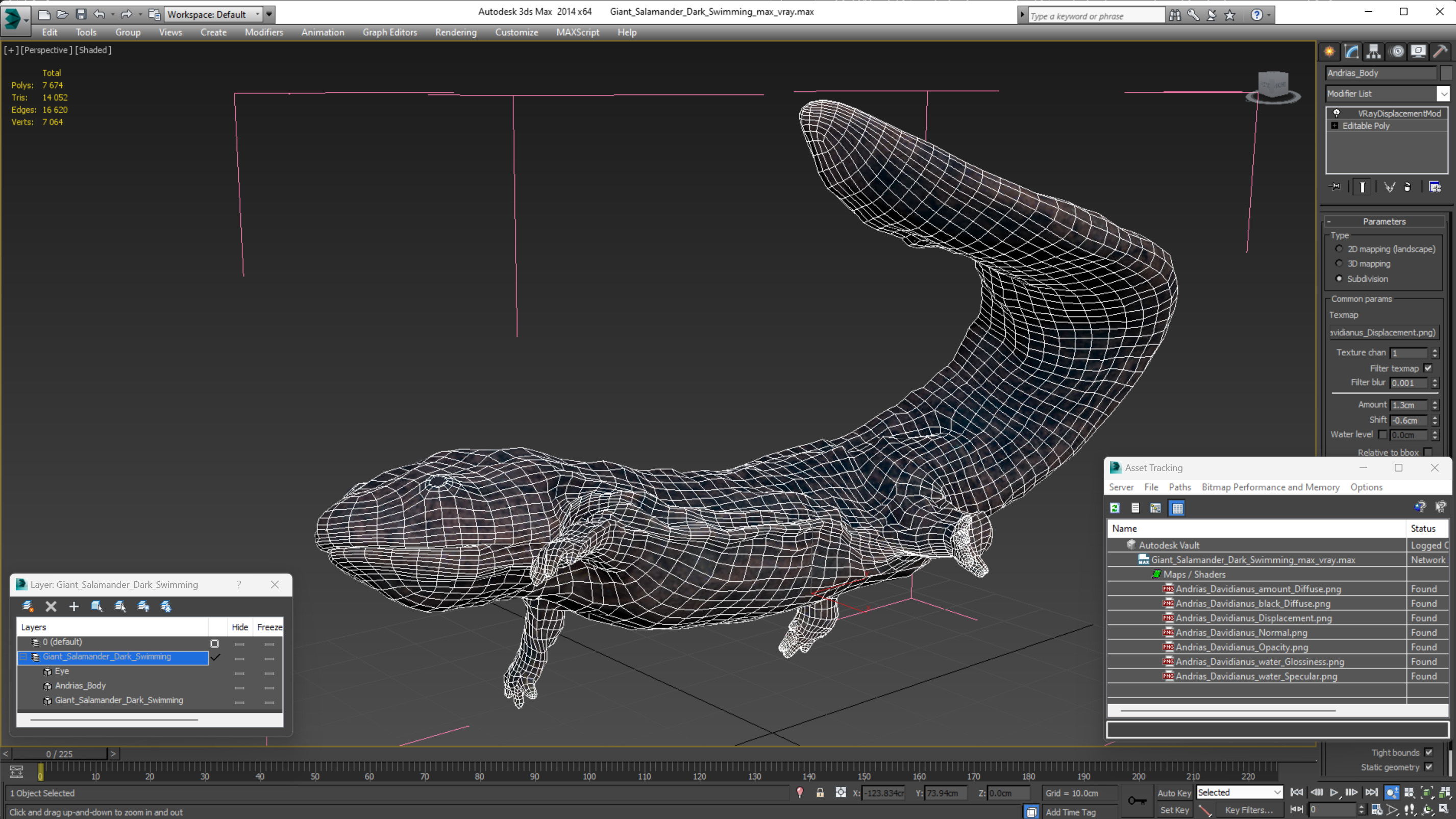Click Configure Modifier Sets icon
The image size is (1456, 819).
pos(1435,187)
